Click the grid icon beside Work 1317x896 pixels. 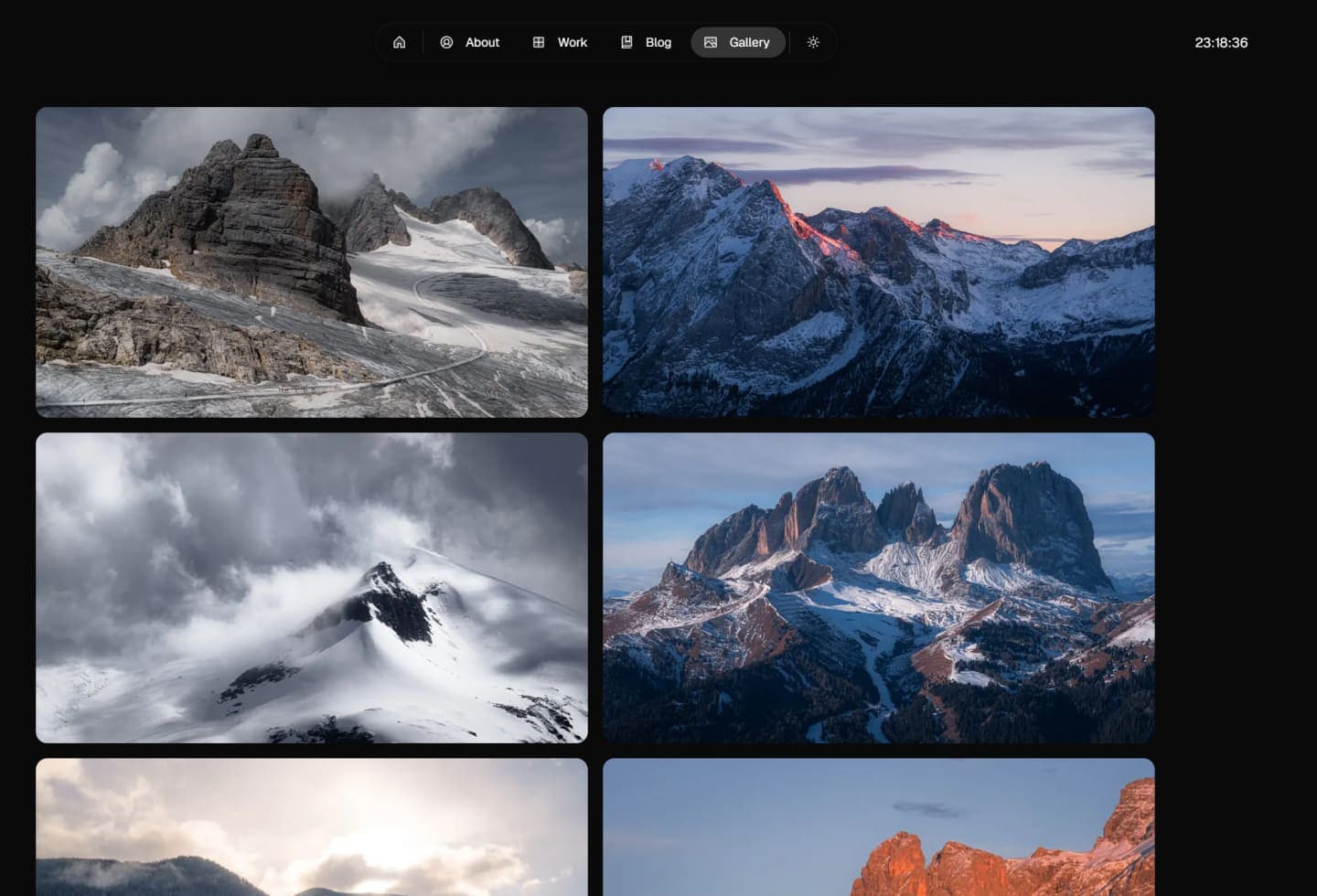coord(538,42)
